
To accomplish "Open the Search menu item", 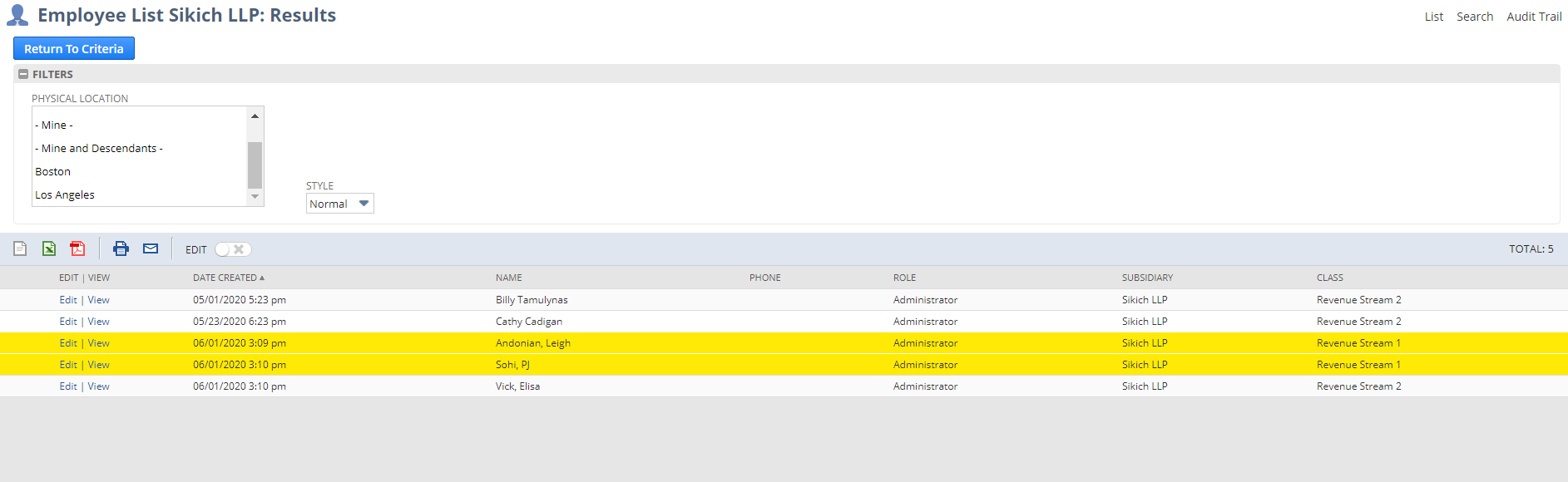I will 1474,17.
